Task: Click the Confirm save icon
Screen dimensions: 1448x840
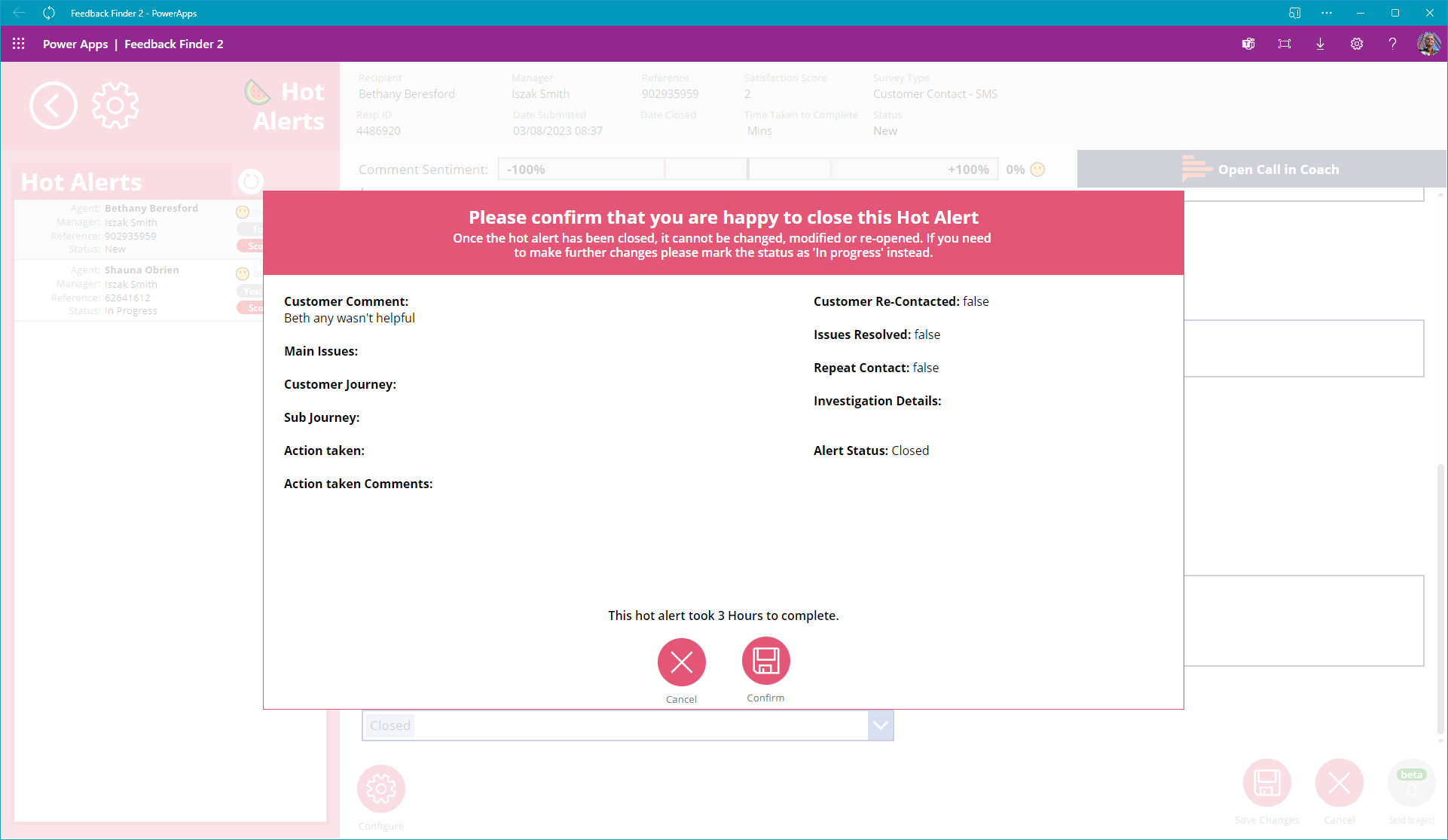Action: (765, 661)
